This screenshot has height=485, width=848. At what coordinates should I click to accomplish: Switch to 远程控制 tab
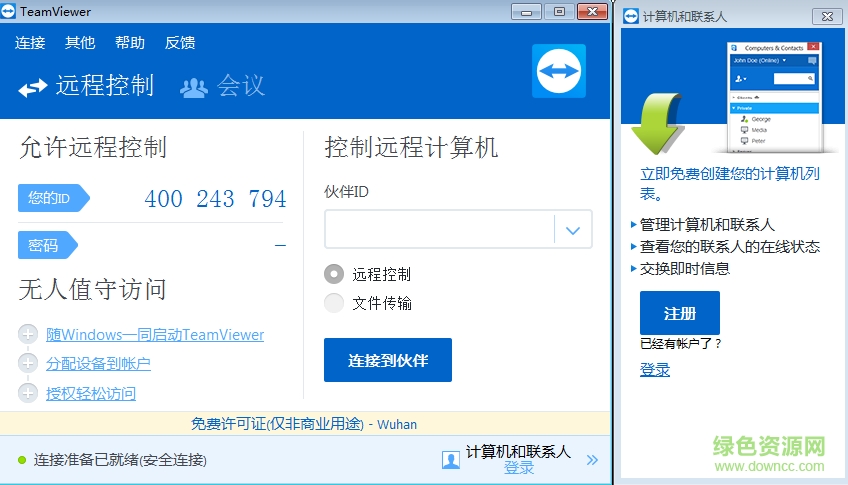tap(87, 86)
